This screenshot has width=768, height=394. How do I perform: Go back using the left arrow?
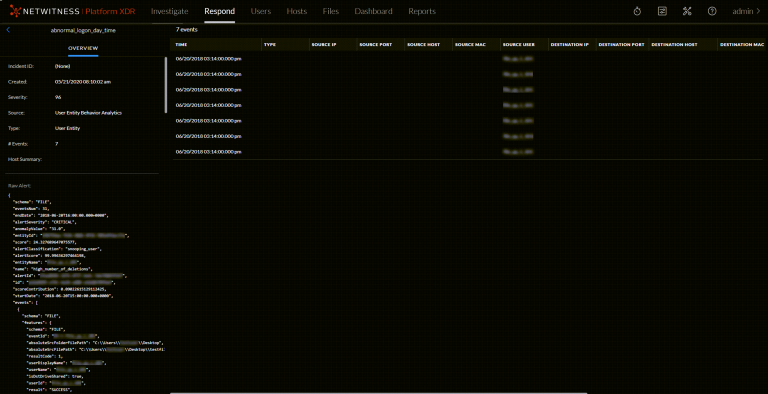[x=8, y=30]
